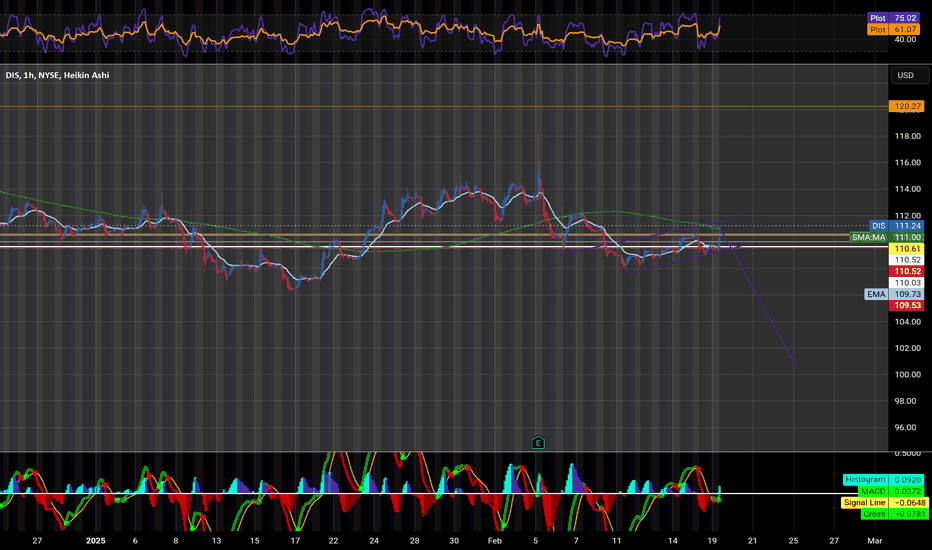
Task: Click the 100.00 price axis value
Action: click(908, 375)
